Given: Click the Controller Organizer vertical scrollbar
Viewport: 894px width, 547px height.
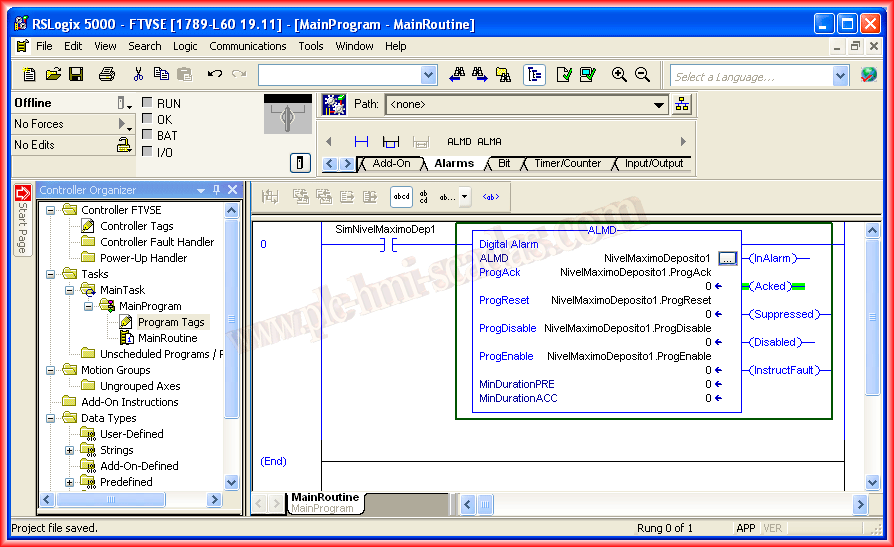Looking at the screenshot, I should tap(232, 350).
